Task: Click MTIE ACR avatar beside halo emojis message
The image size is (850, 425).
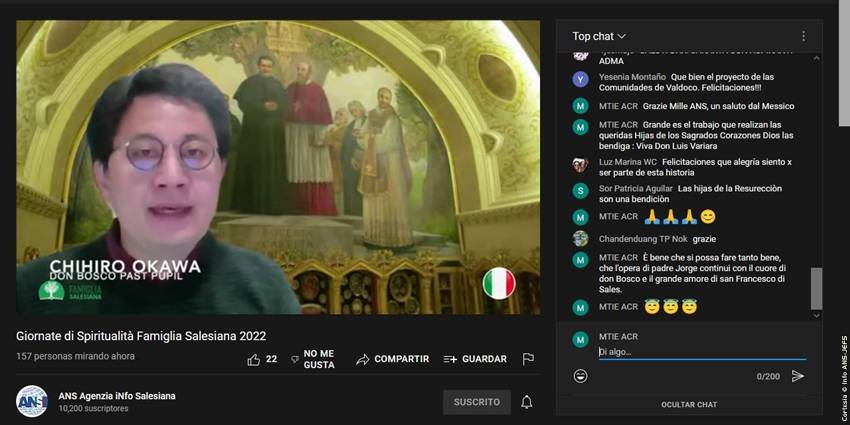Action: tap(581, 307)
